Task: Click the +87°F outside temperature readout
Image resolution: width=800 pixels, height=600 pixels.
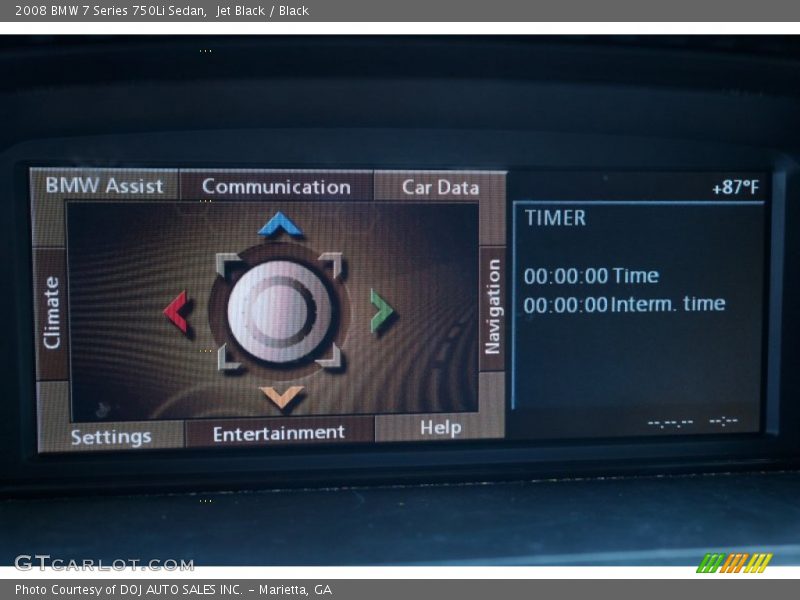Action: [x=735, y=188]
